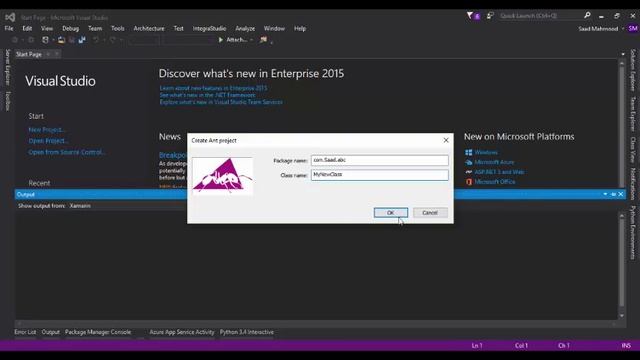Open the Server Explorer side tab
640x360 pixels.
pos(8,67)
